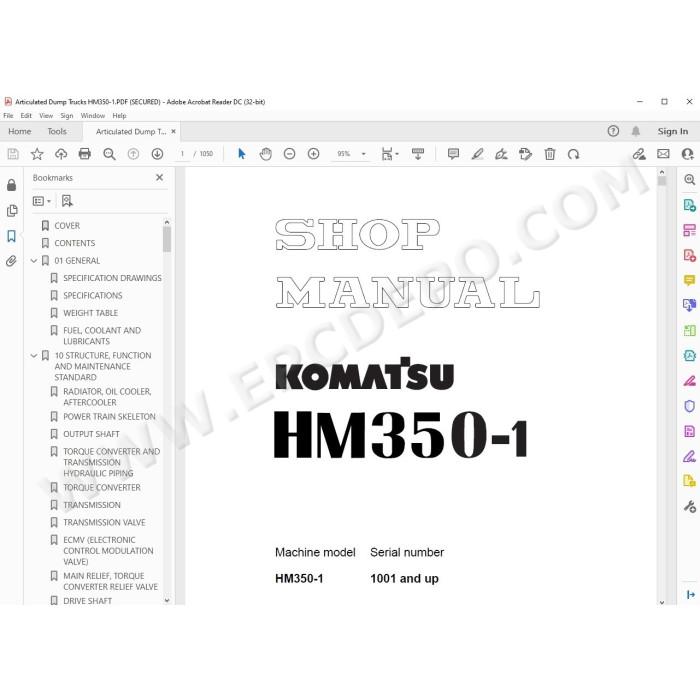
Task: Click bookmarks panel scrollbar thumb
Action: (x=167, y=239)
